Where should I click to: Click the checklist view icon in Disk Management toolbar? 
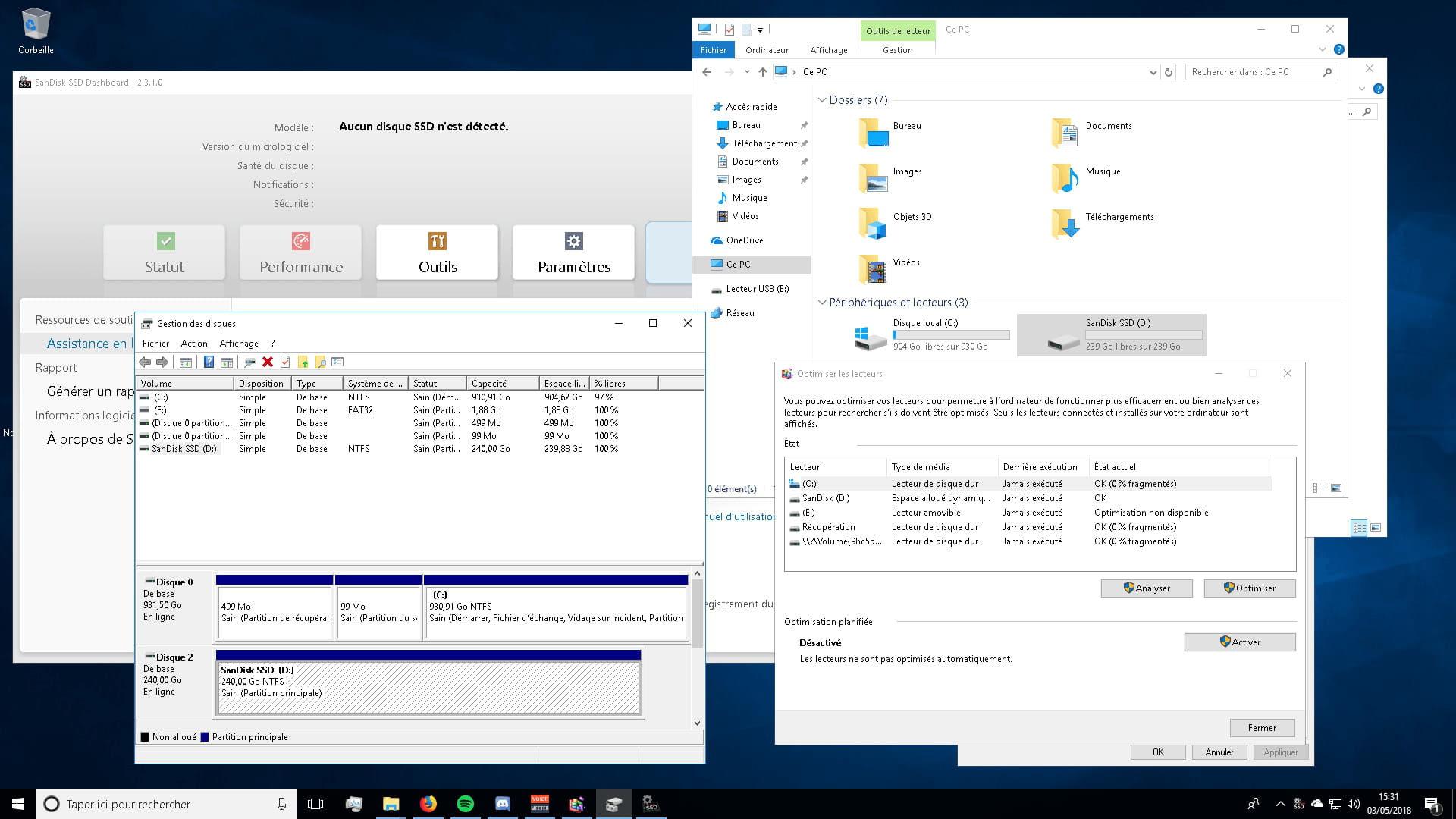[x=337, y=362]
